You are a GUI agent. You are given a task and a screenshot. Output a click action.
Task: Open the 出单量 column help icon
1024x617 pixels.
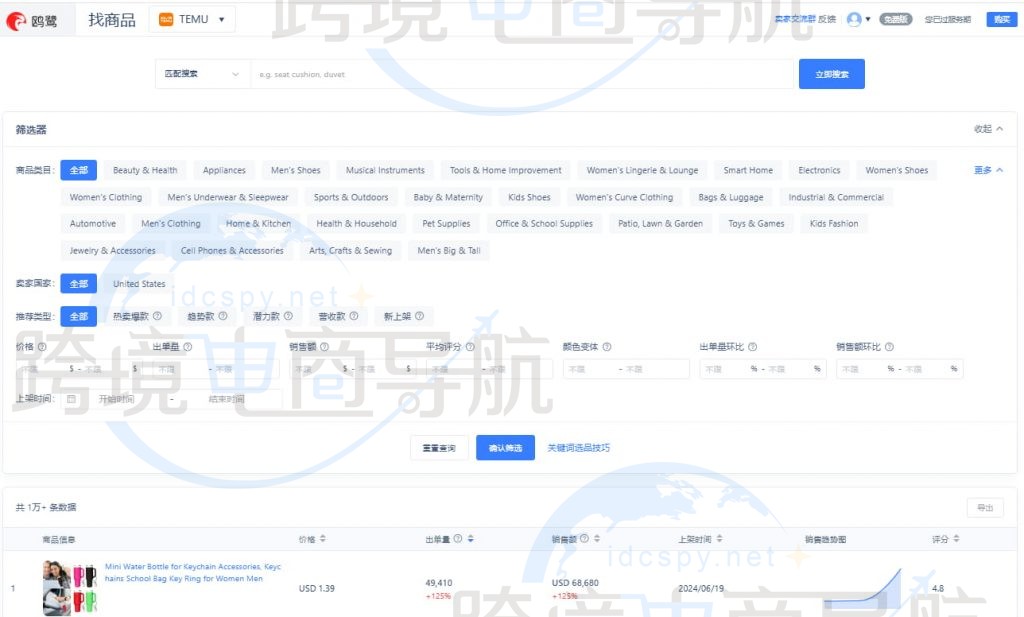pos(456,538)
